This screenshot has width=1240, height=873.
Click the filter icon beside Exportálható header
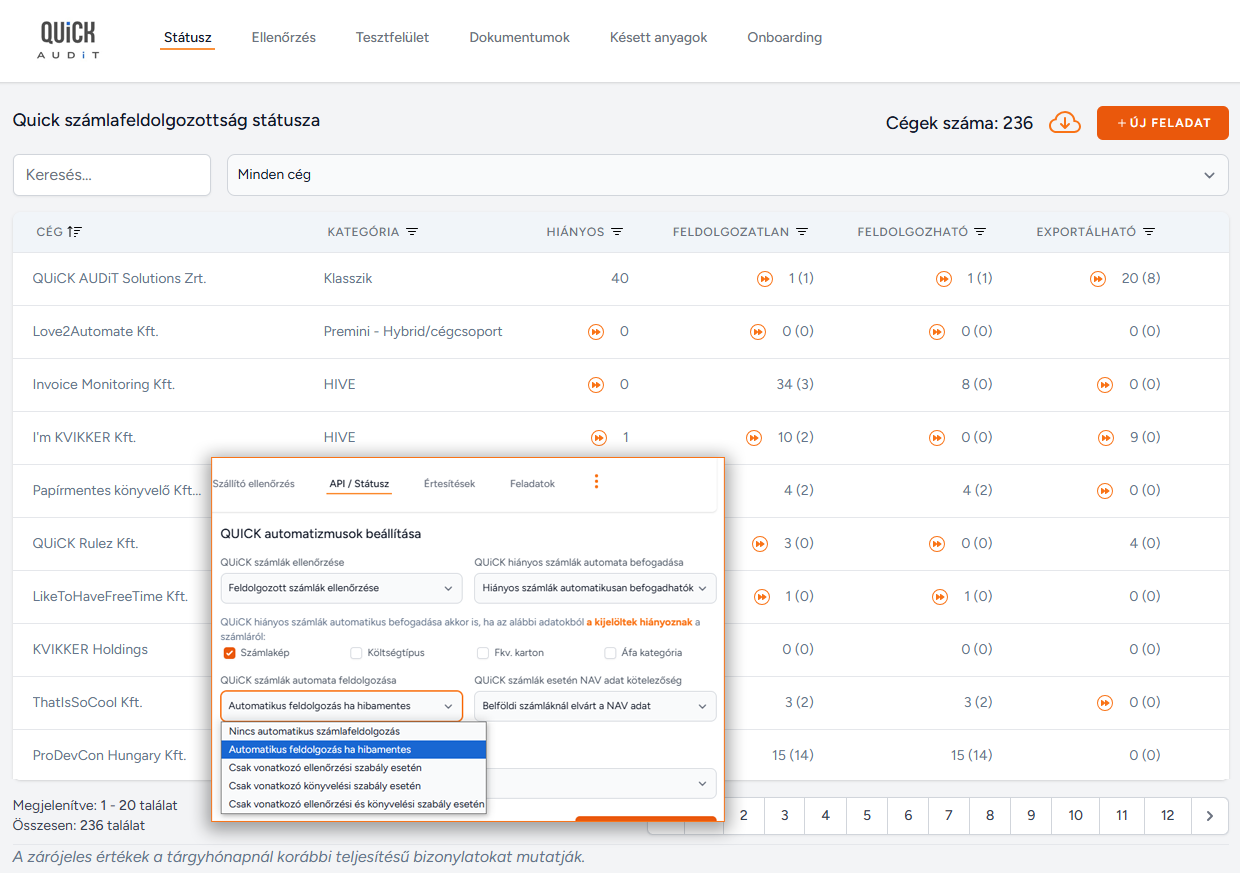click(x=1149, y=232)
